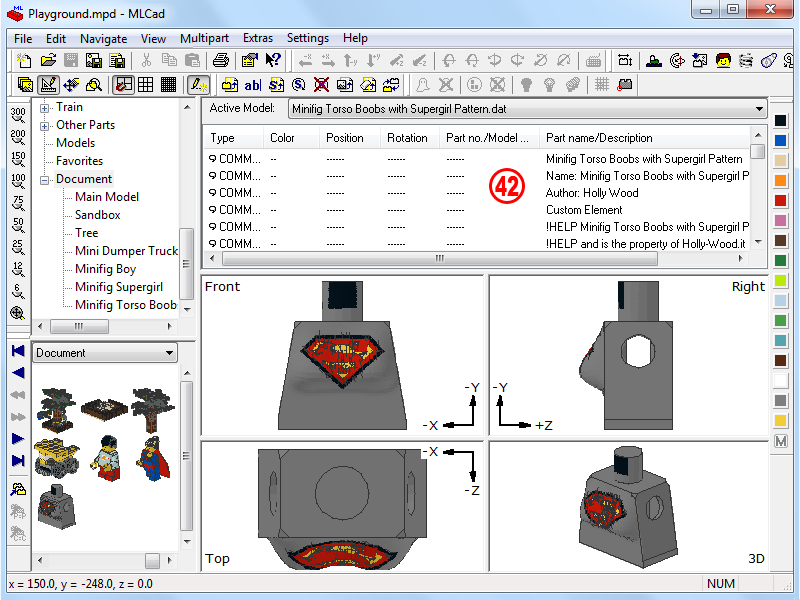Open the File menu

[x=23, y=38]
